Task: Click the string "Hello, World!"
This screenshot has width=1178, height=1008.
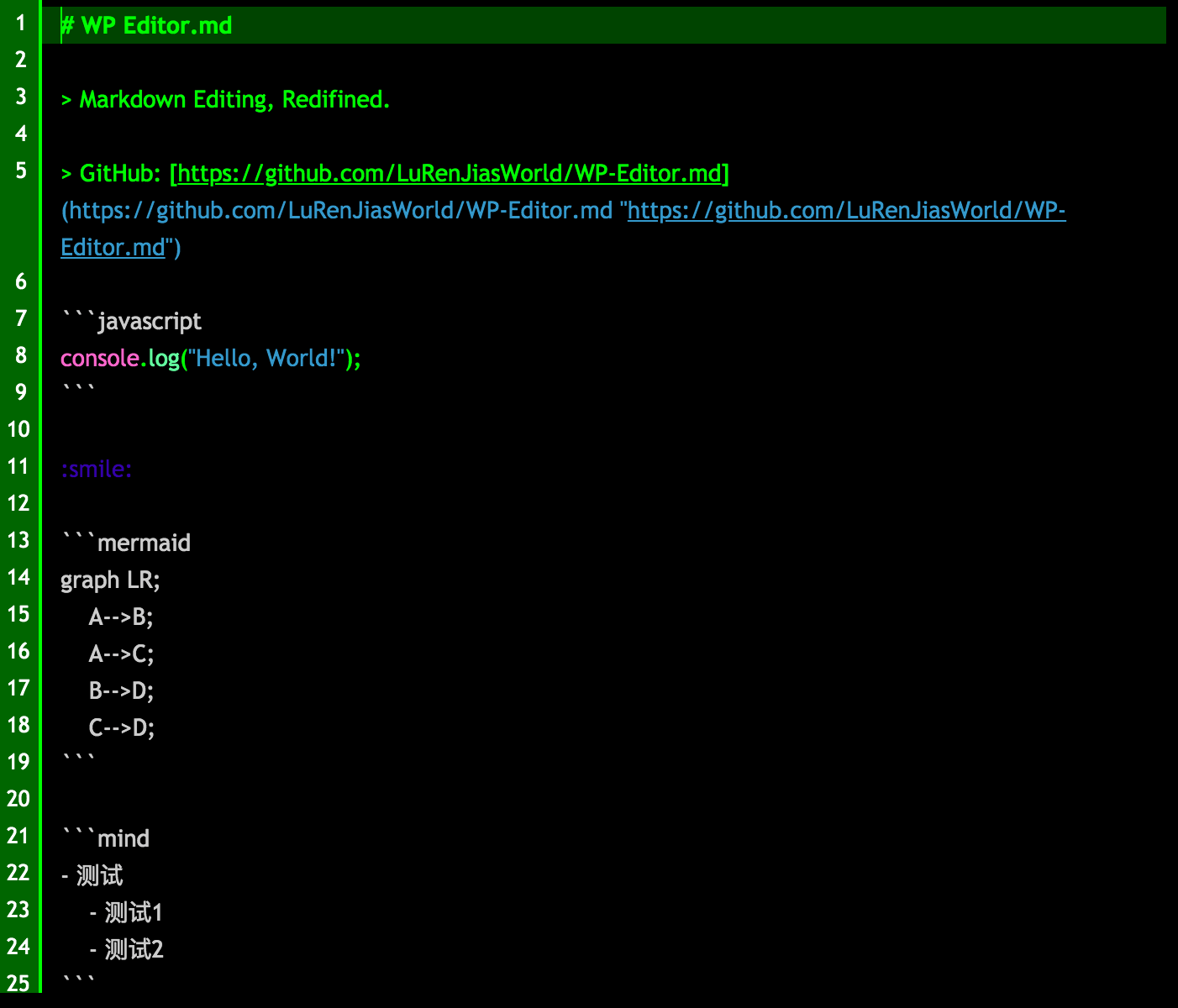Action: point(267,358)
